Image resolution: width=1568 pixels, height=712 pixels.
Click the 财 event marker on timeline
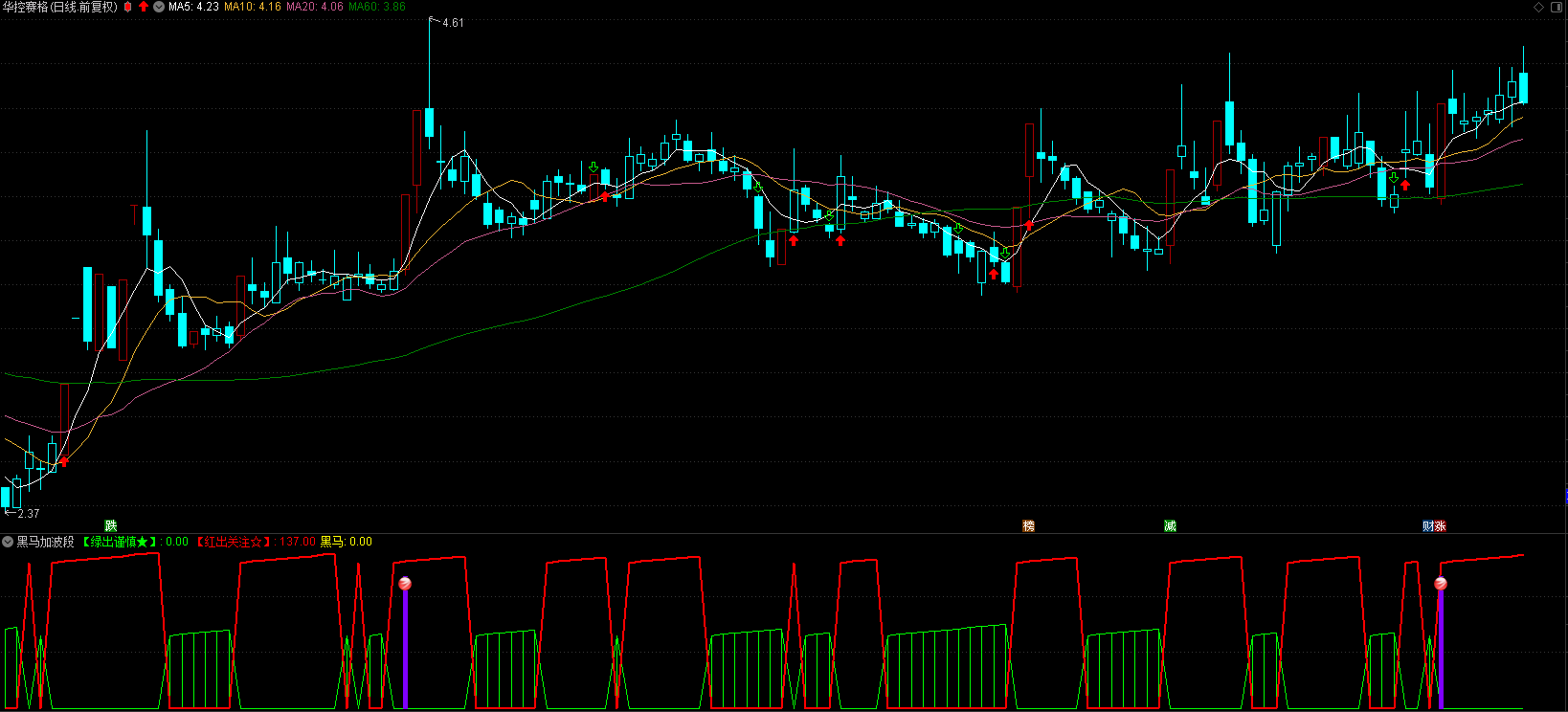[x=1428, y=526]
